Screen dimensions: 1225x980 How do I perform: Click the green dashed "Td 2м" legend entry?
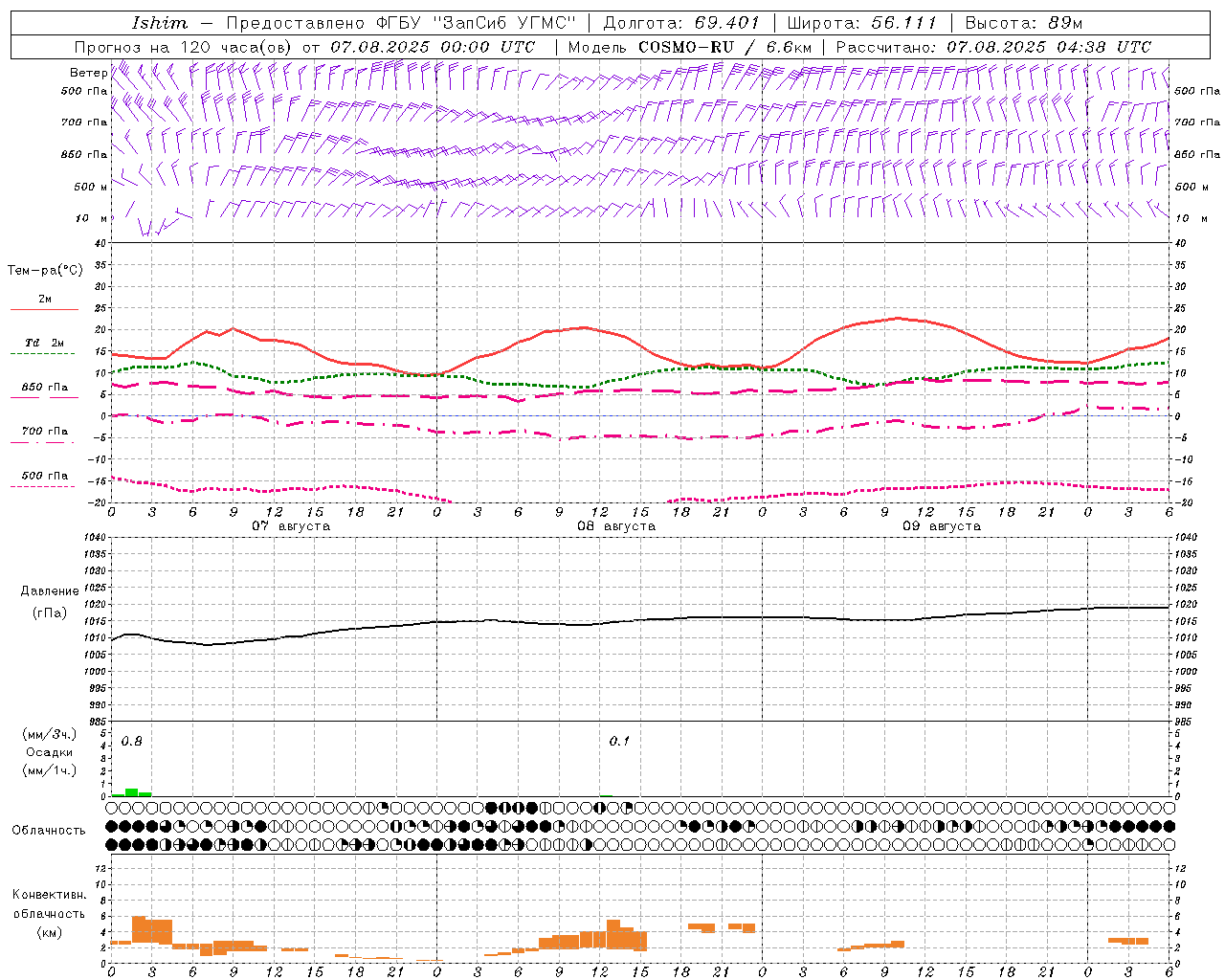44,346
